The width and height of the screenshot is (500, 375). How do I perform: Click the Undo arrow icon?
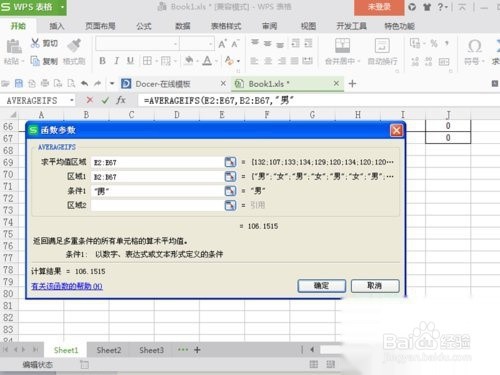84,83
